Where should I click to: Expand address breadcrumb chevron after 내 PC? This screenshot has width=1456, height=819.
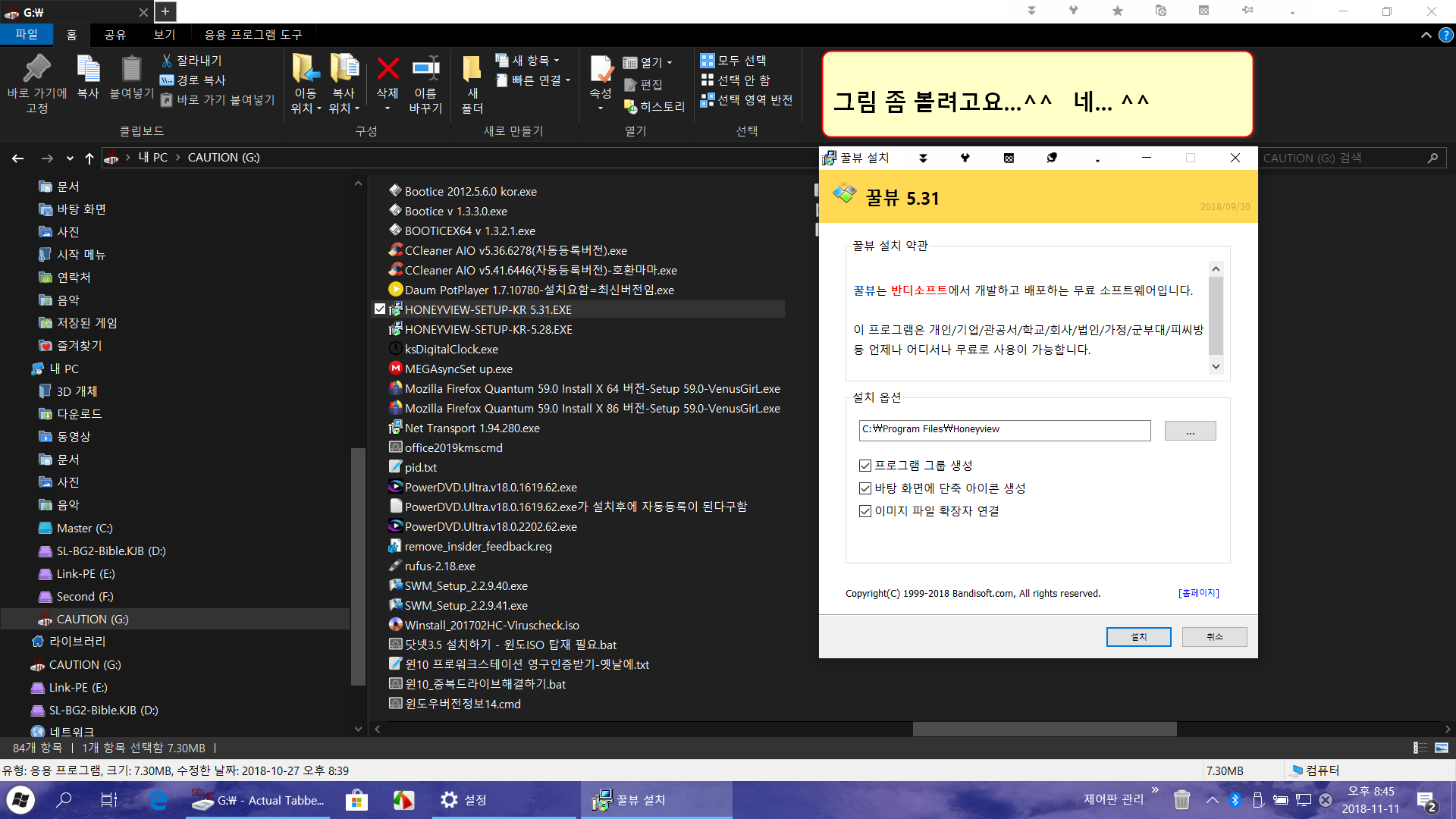178,158
